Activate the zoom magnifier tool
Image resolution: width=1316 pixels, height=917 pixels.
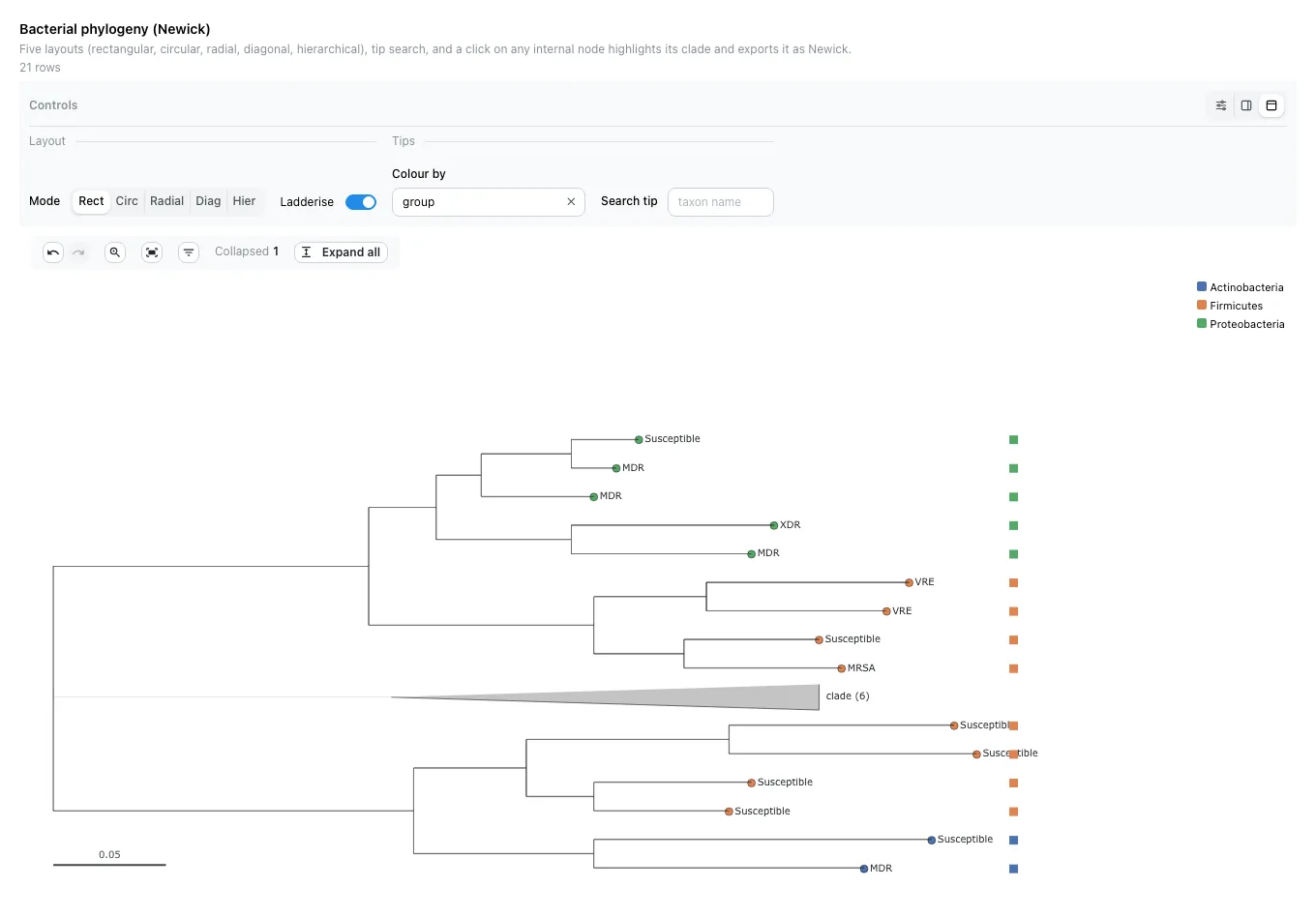[x=115, y=252]
